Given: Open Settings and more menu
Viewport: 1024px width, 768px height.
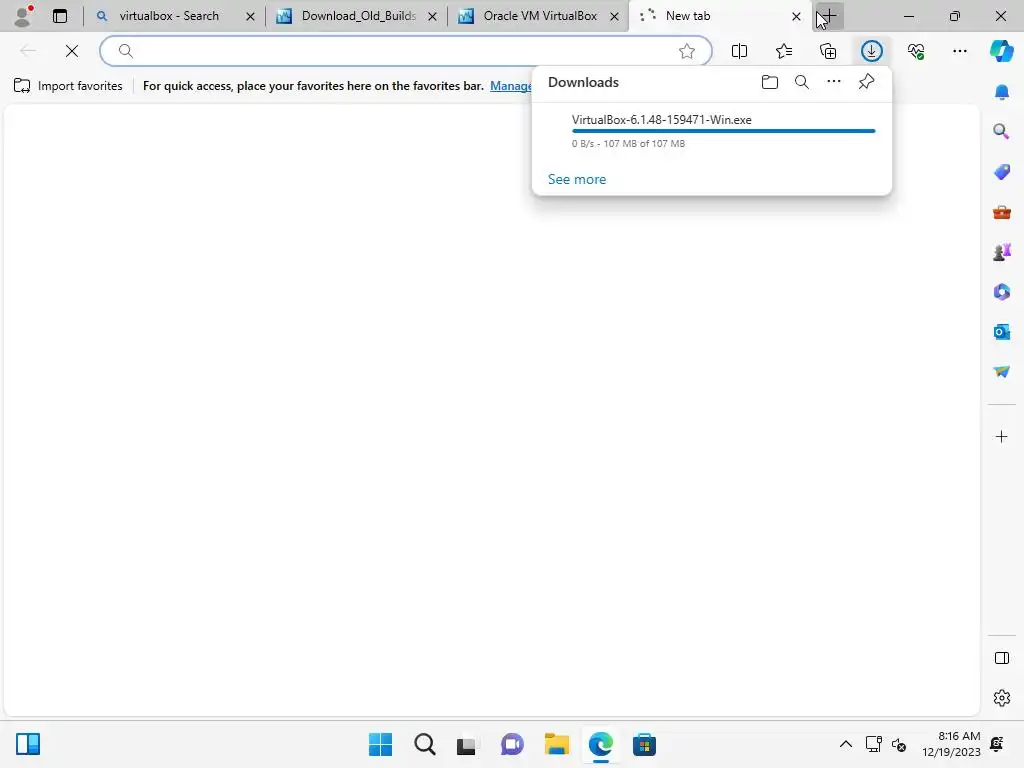Looking at the screenshot, I should click(959, 51).
